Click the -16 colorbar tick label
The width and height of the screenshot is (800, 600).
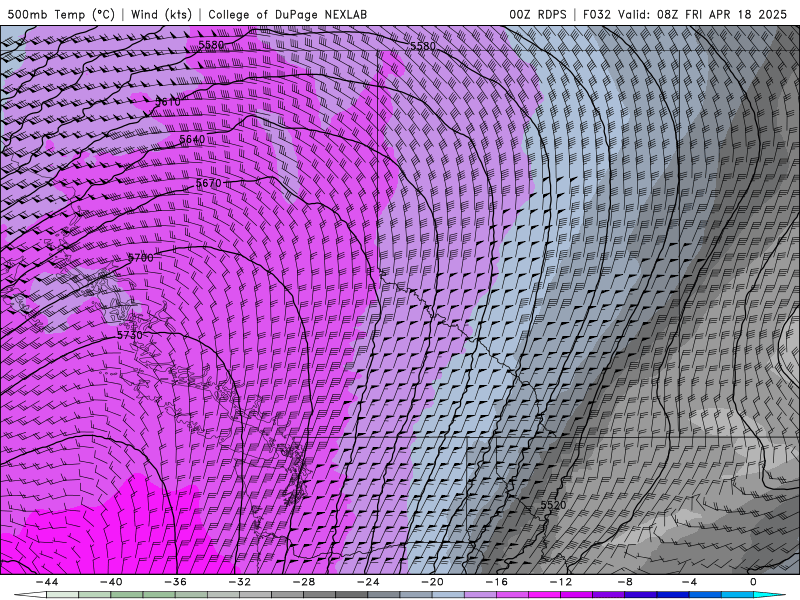tap(496, 582)
